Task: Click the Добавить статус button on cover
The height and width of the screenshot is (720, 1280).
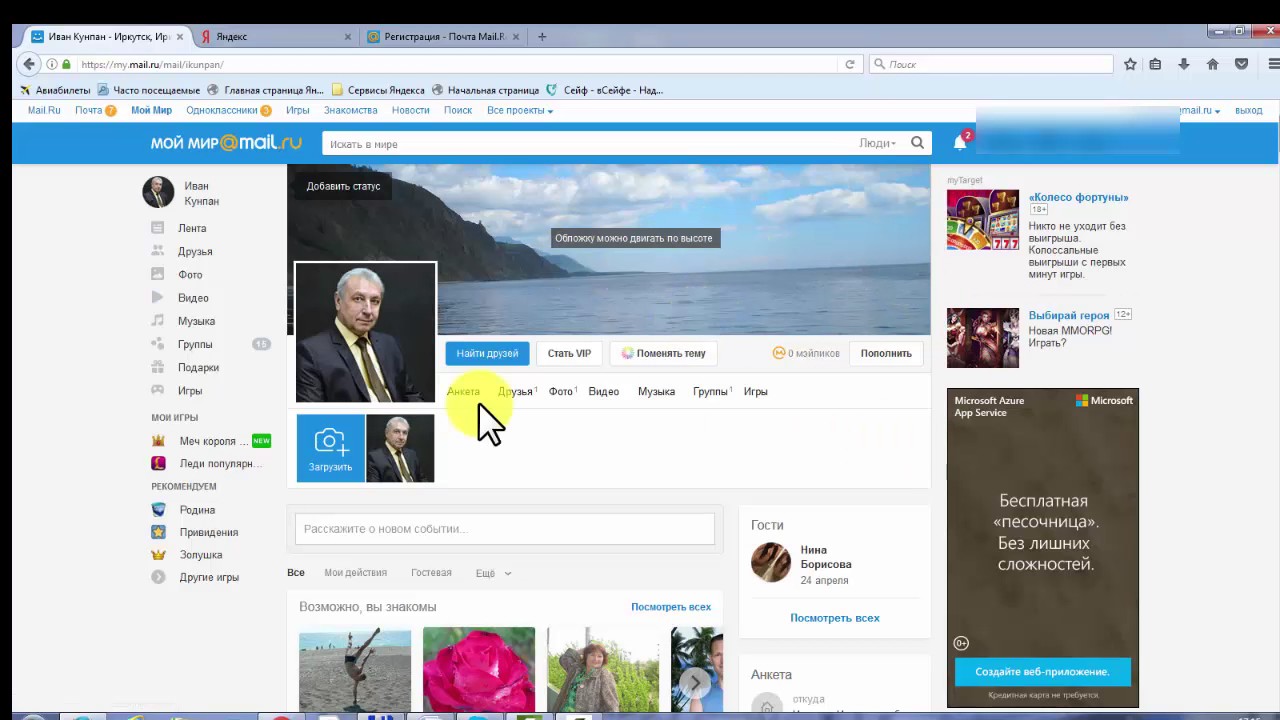Action: tap(343, 186)
